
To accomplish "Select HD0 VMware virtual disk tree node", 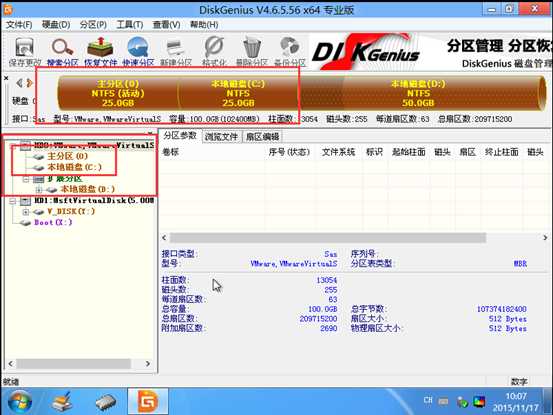I will (94, 145).
